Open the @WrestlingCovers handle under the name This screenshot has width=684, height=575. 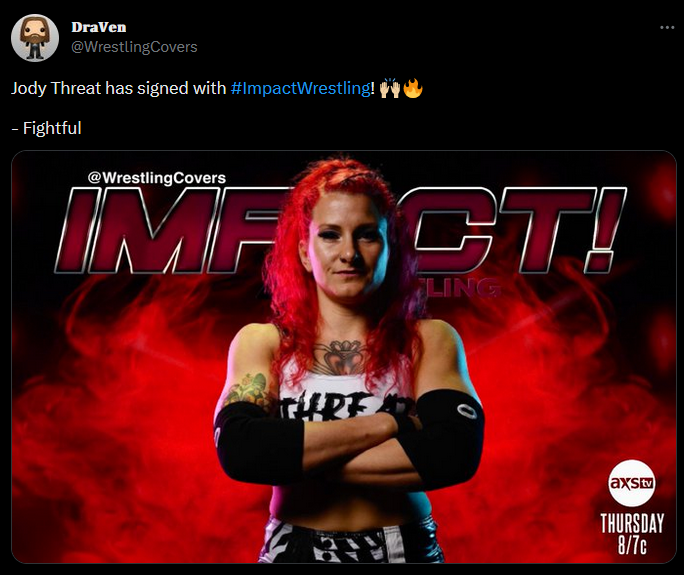click(134, 47)
